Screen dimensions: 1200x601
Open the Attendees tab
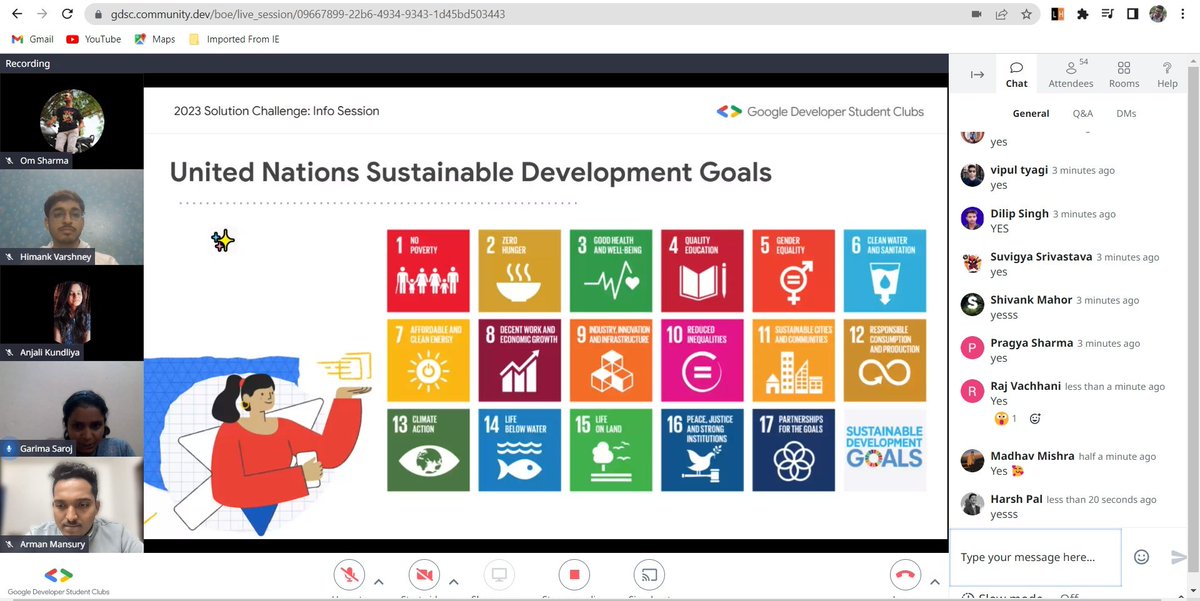[1071, 75]
